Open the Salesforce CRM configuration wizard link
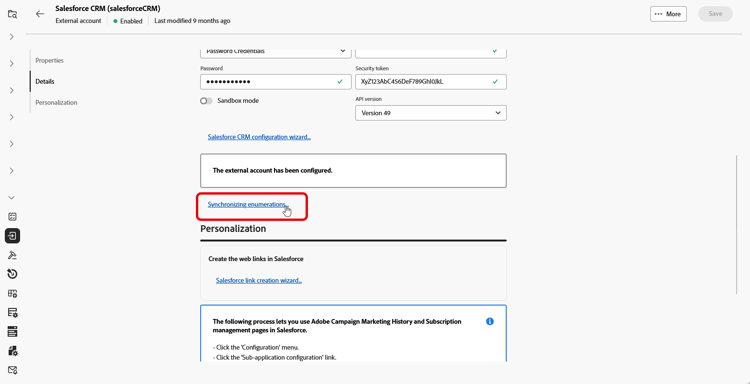750x384 pixels. click(x=259, y=137)
